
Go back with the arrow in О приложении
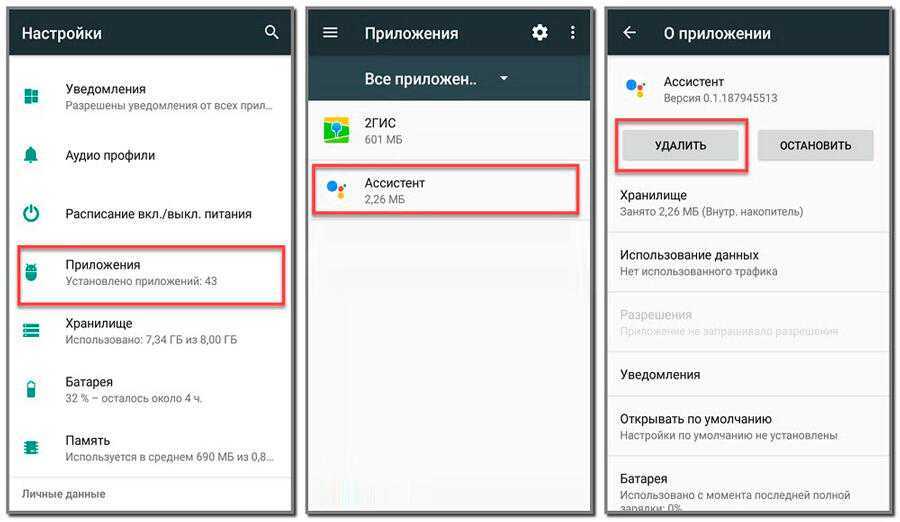(x=630, y=33)
